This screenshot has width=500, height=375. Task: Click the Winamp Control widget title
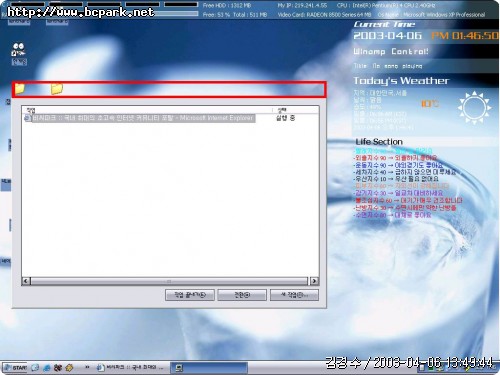pos(391,51)
